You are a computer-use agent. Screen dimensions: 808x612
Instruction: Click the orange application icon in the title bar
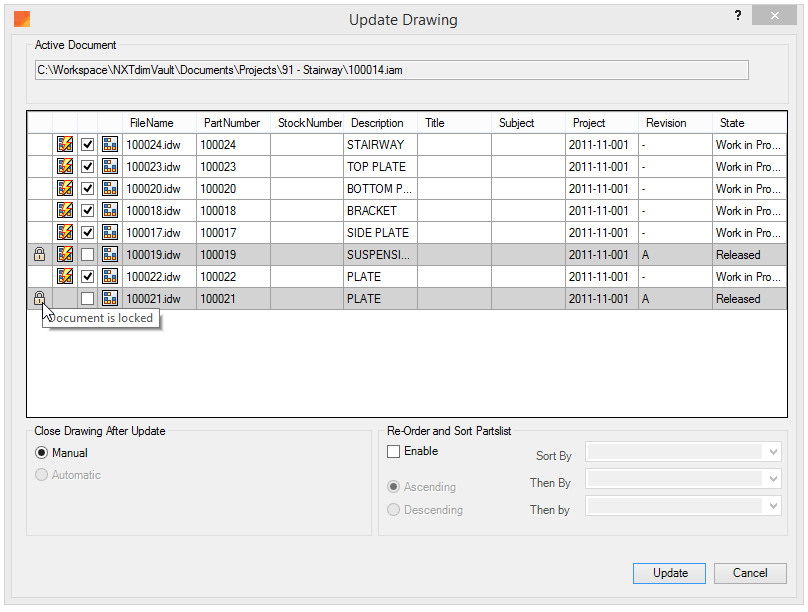tap(22, 19)
